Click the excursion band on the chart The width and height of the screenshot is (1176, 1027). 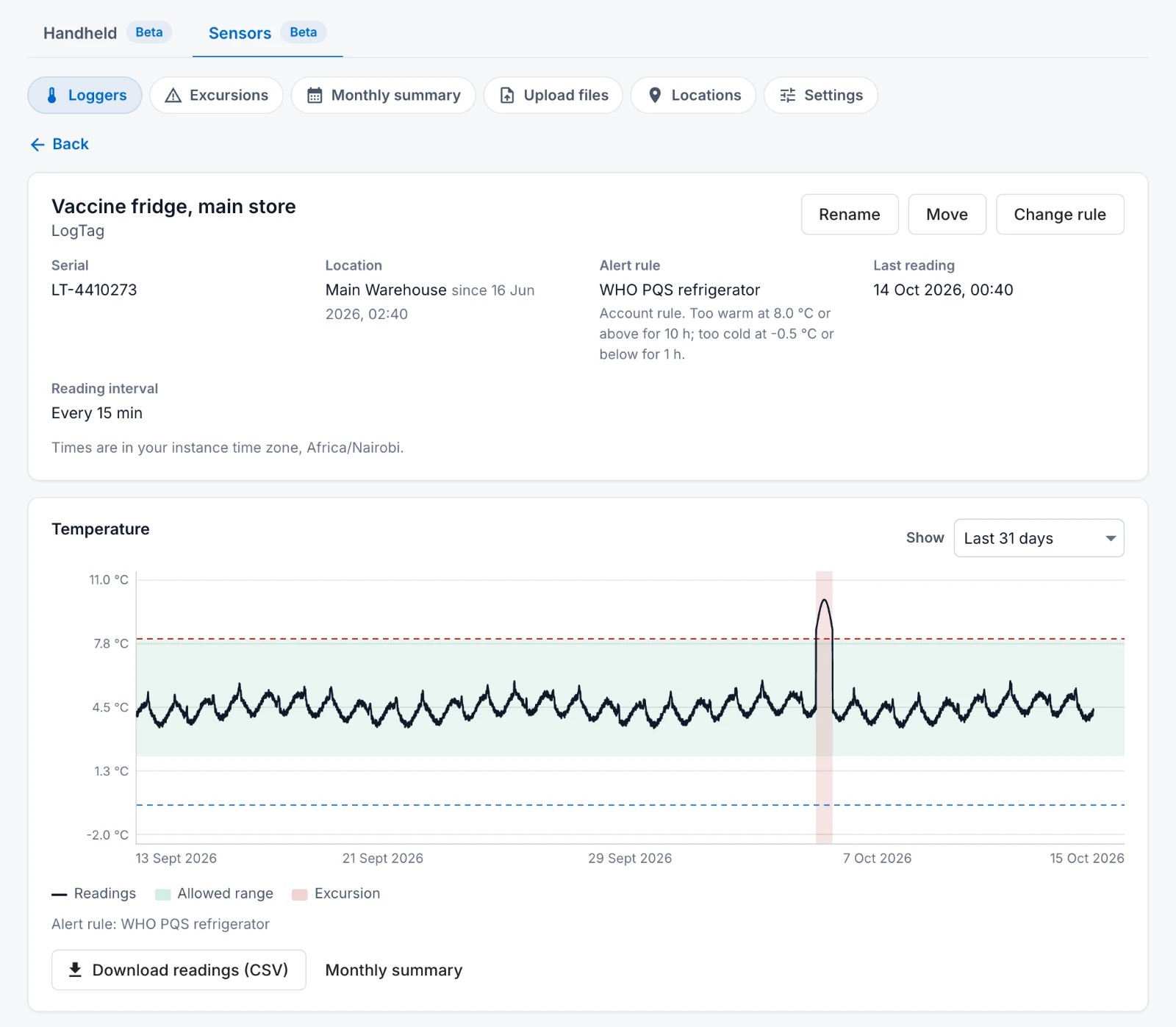pos(824,707)
